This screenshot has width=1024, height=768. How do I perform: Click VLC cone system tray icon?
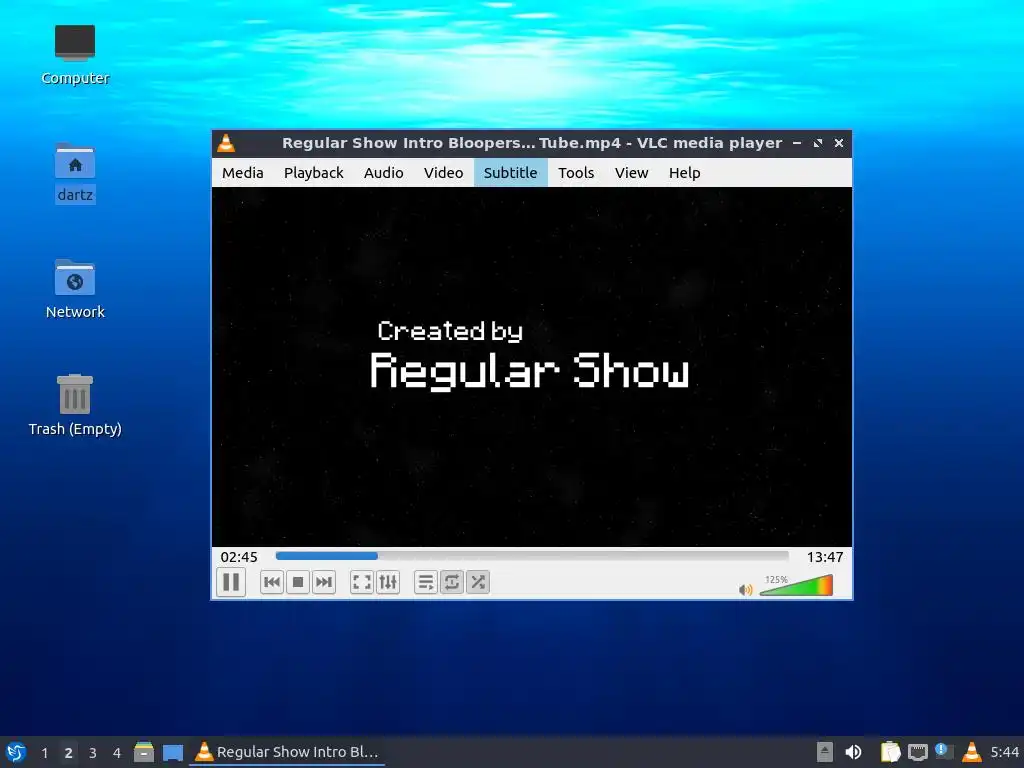pos(972,752)
